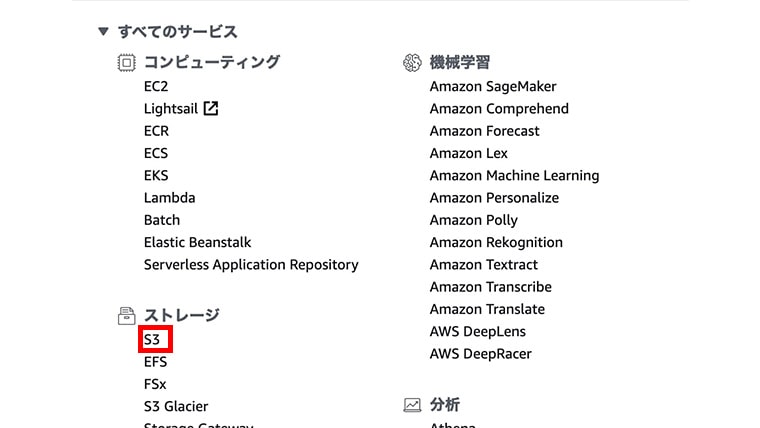Click the 分析 chart icon
Screen dimensions: 760x428
point(412,405)
